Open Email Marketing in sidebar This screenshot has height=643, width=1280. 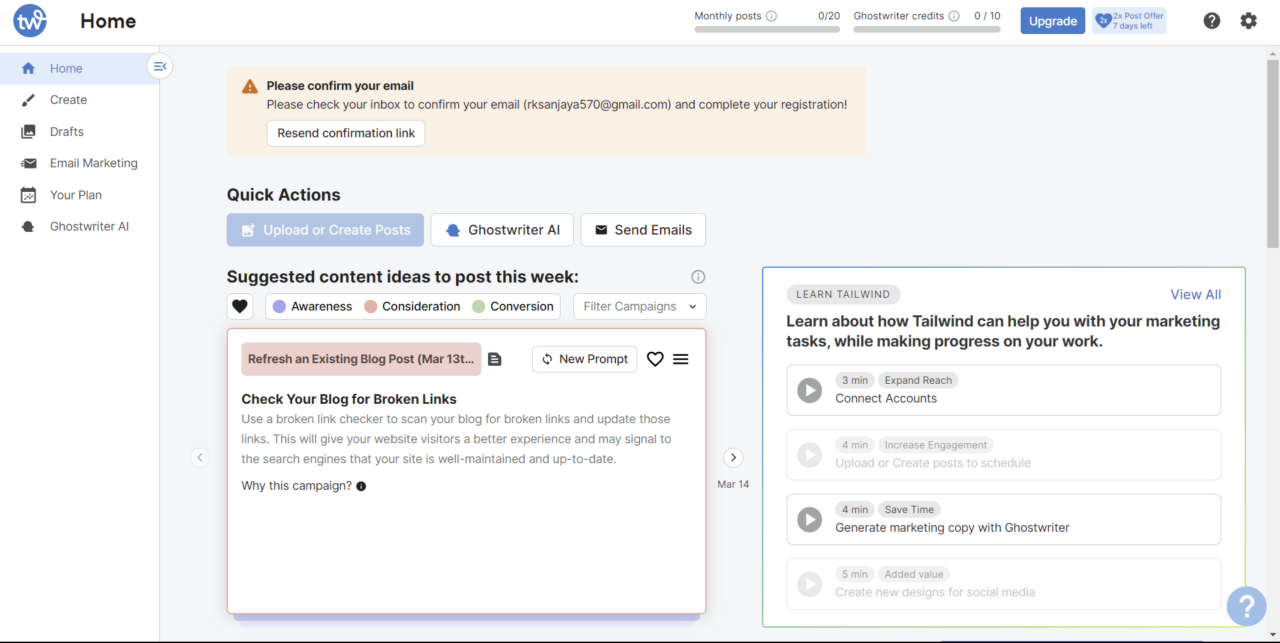point(93,163)
